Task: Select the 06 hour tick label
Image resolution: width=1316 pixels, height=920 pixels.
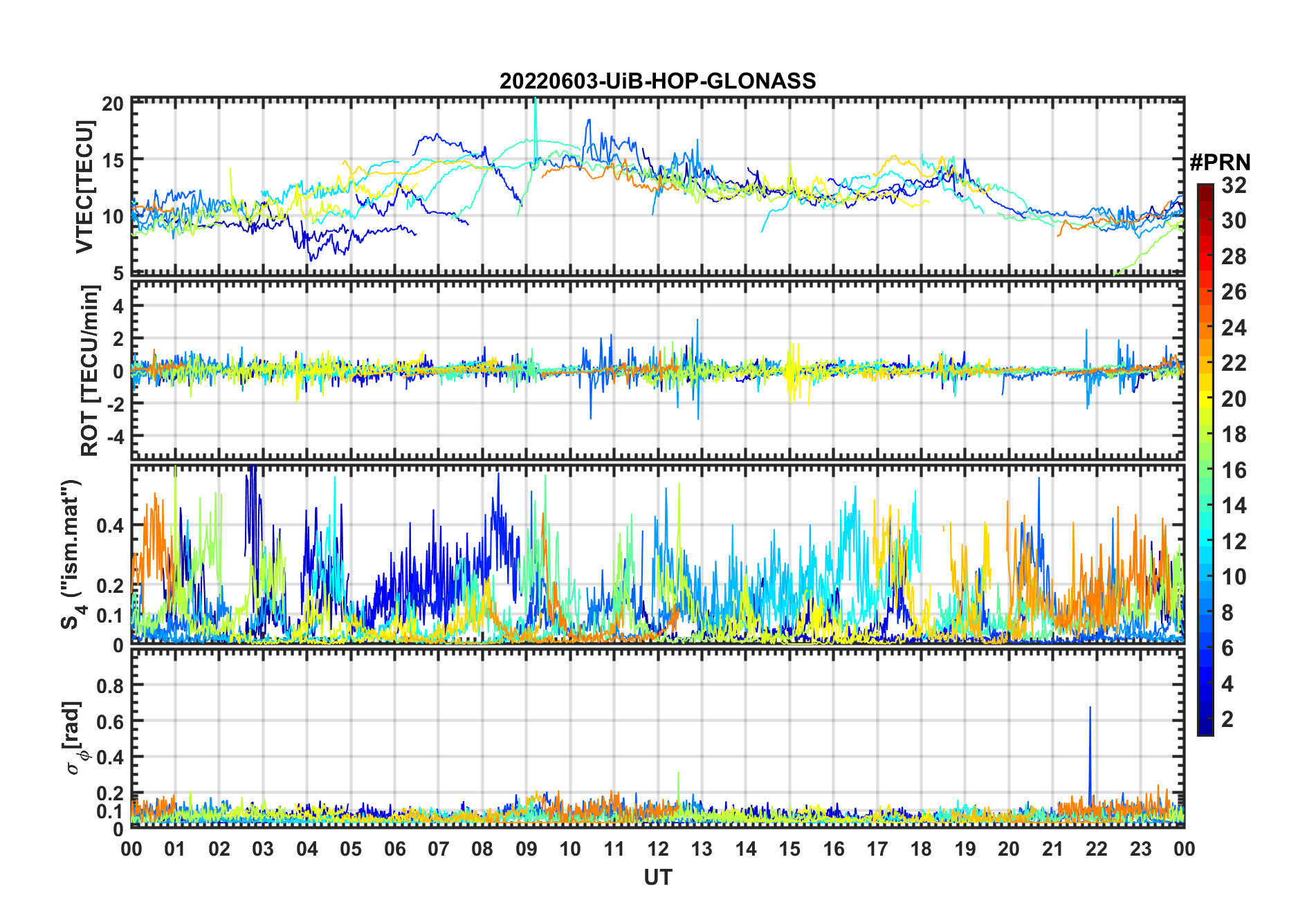Action: coord(394,849)
